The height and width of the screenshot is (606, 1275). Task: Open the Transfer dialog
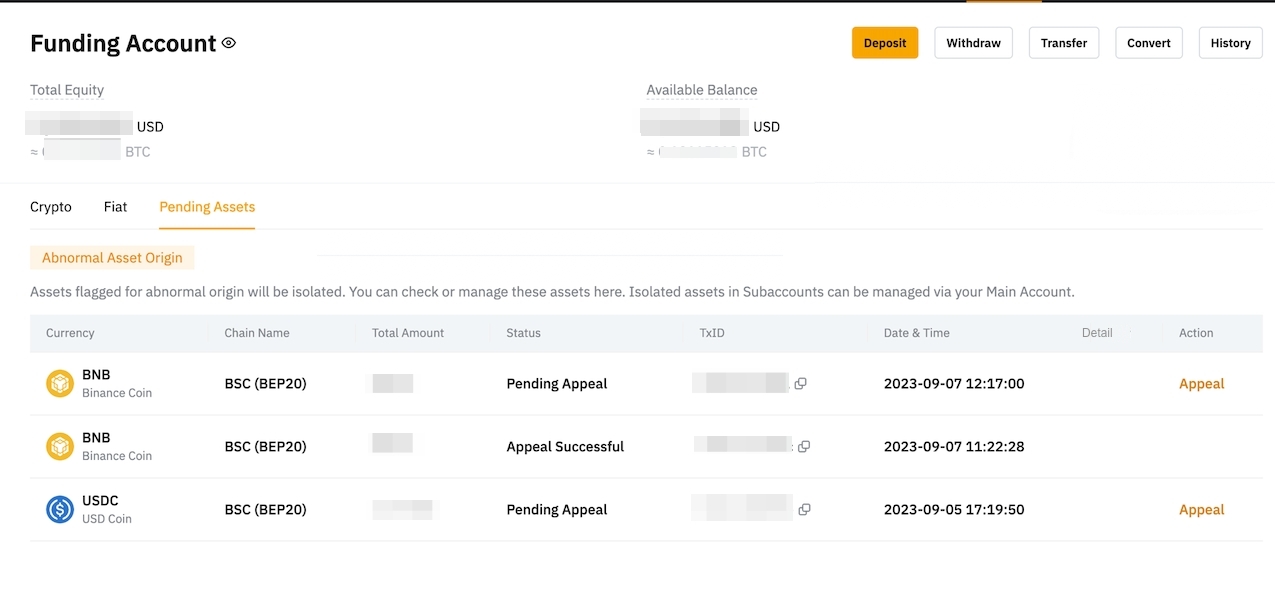click(1063, 43)
